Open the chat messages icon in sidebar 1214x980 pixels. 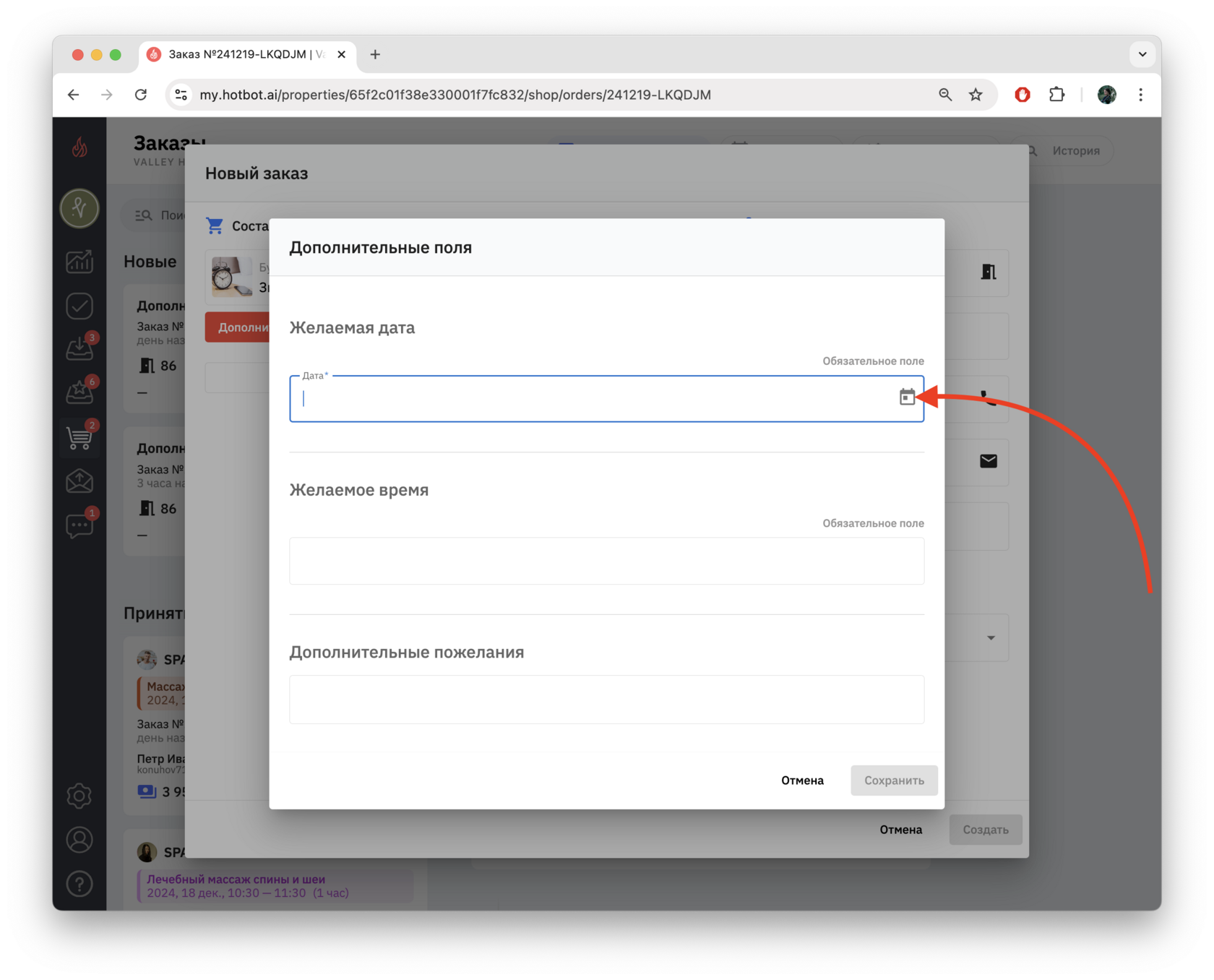(x=79, y=525)
